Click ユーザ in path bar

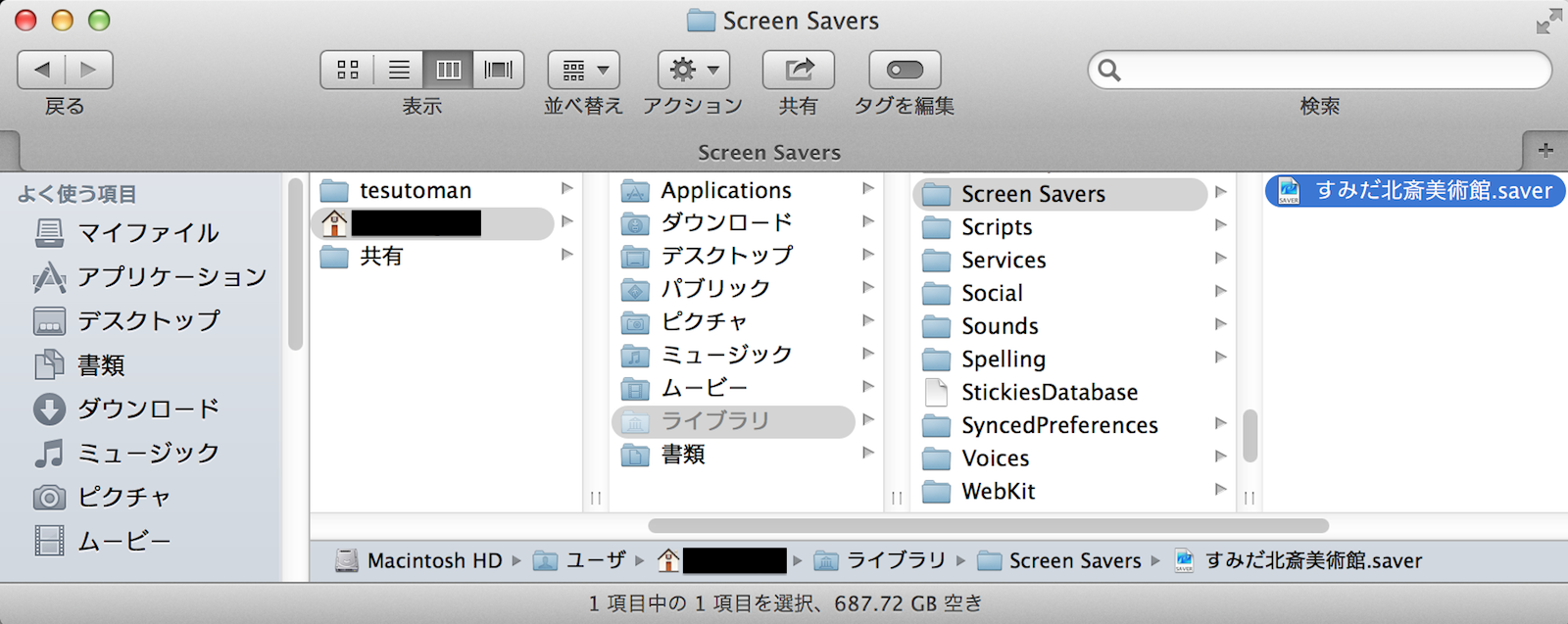[579, 560]
